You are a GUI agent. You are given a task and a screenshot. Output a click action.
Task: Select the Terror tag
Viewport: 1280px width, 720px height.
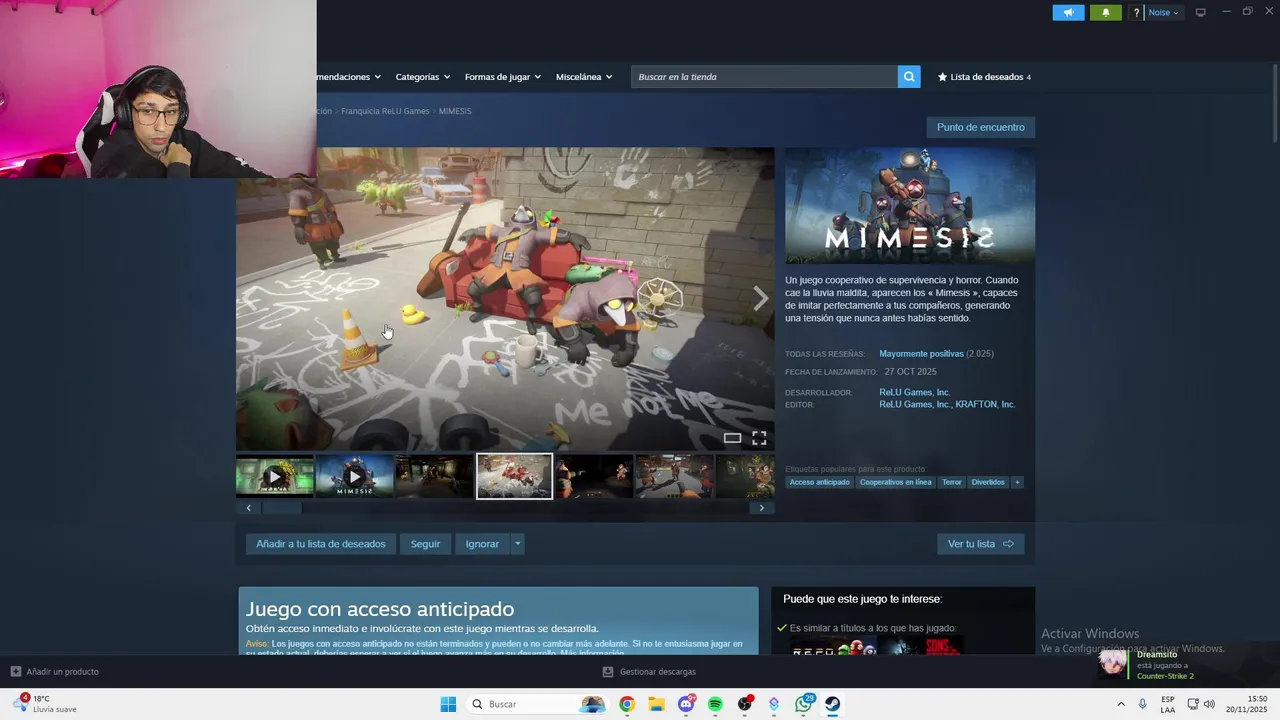pyautogui.click(x=951, y=482)
